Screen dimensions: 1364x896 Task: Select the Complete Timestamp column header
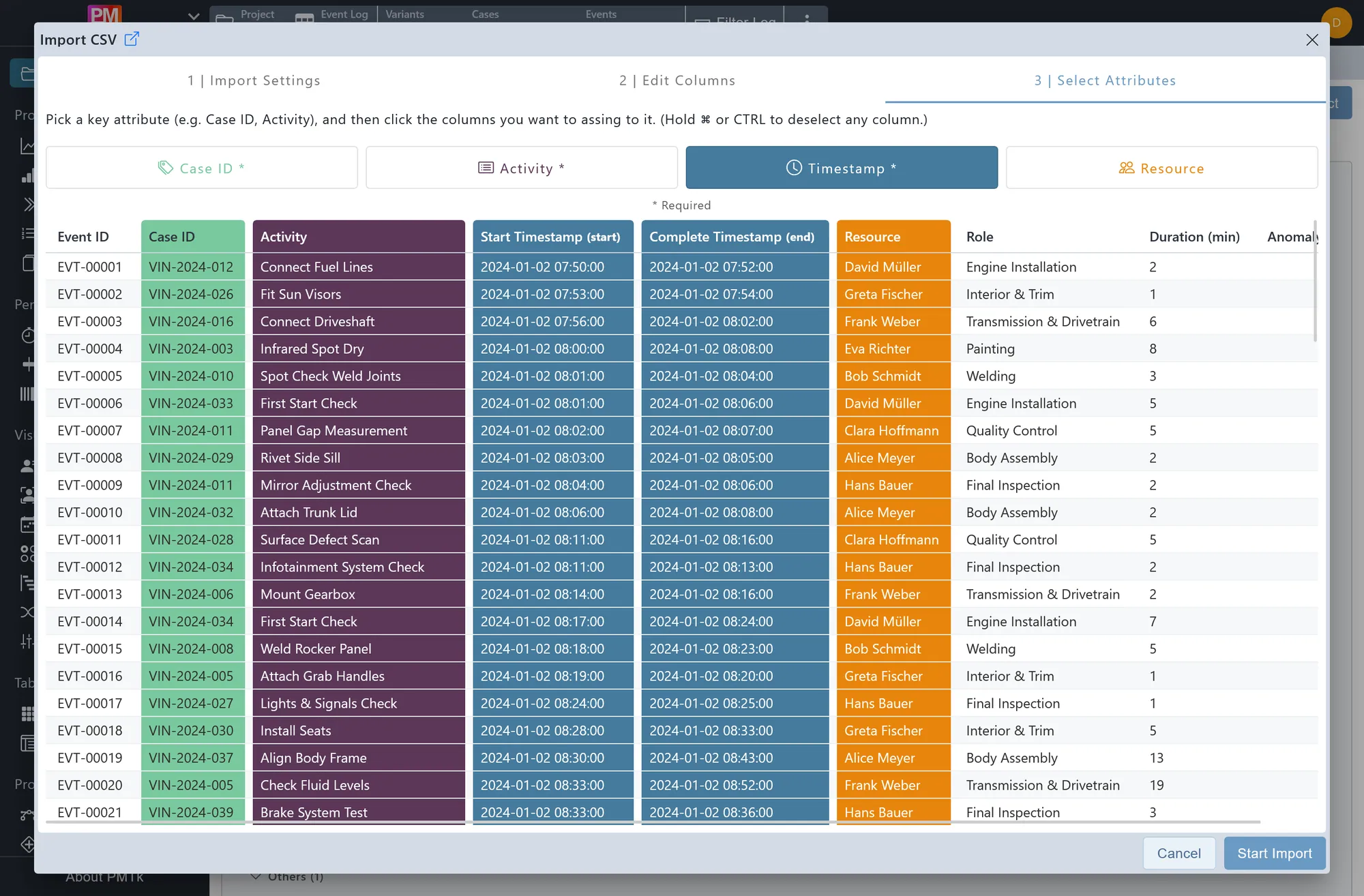[735, 237]
